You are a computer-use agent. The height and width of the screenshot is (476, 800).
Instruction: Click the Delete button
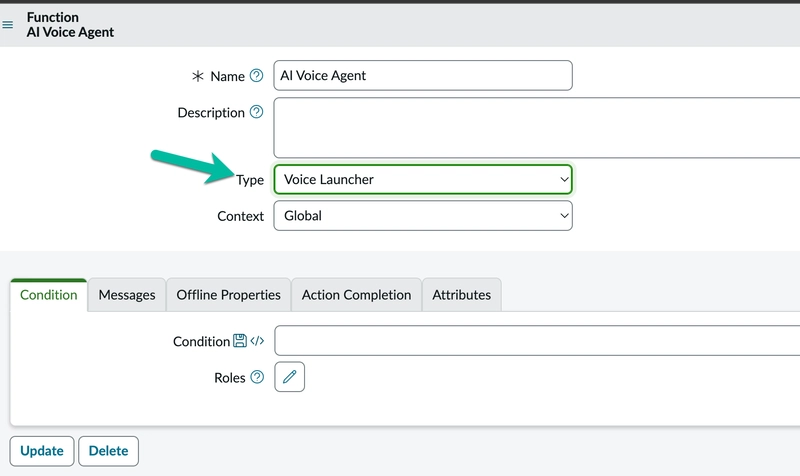[x=108, y=451]
